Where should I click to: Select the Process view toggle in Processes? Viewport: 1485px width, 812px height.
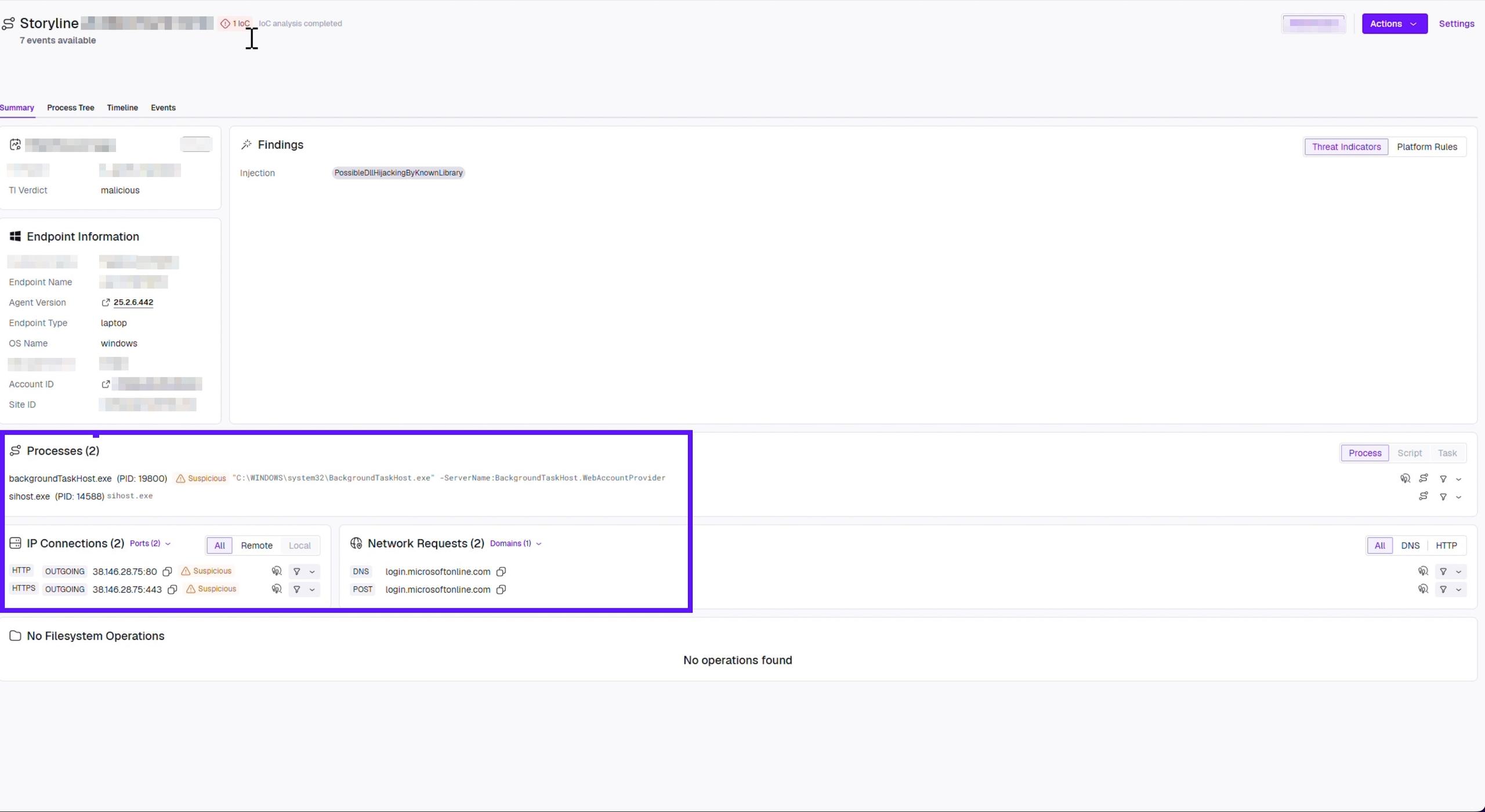tap(1365, 454)
